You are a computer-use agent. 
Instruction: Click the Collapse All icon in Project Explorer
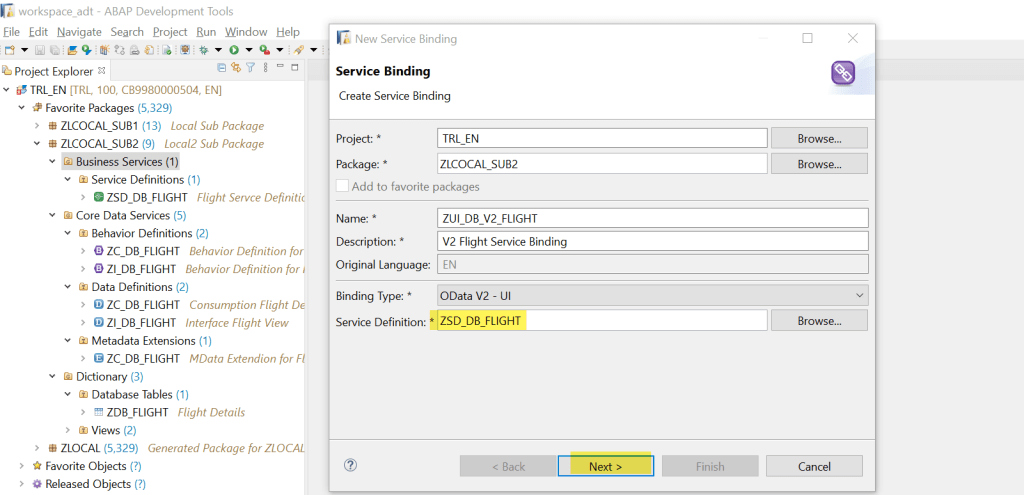point(222,68)
